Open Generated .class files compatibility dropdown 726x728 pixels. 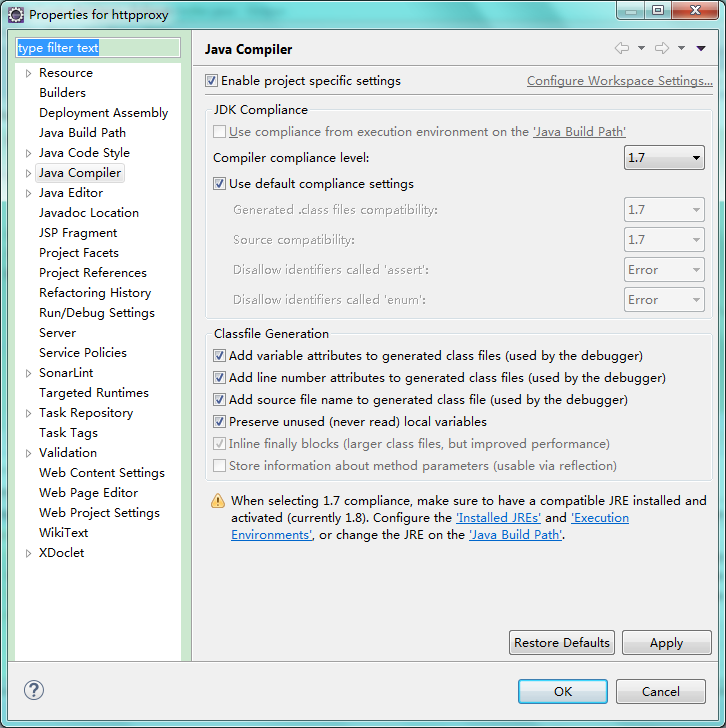coord(664,209)
